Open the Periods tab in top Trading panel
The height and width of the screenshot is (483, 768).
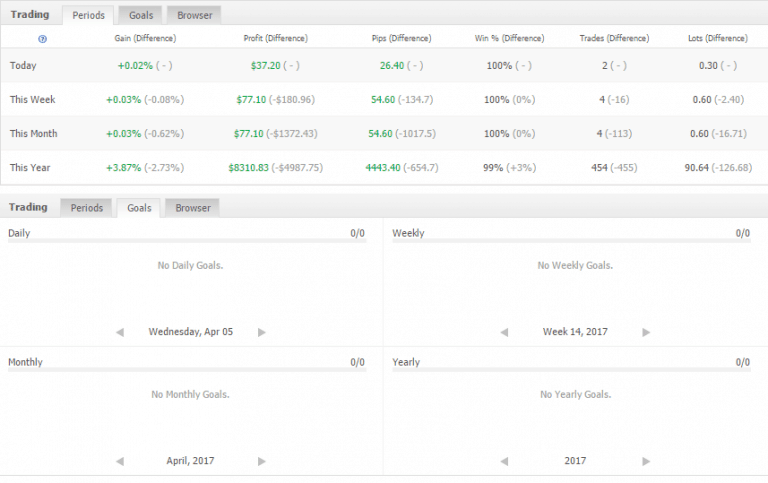click(x=88, y=15)
